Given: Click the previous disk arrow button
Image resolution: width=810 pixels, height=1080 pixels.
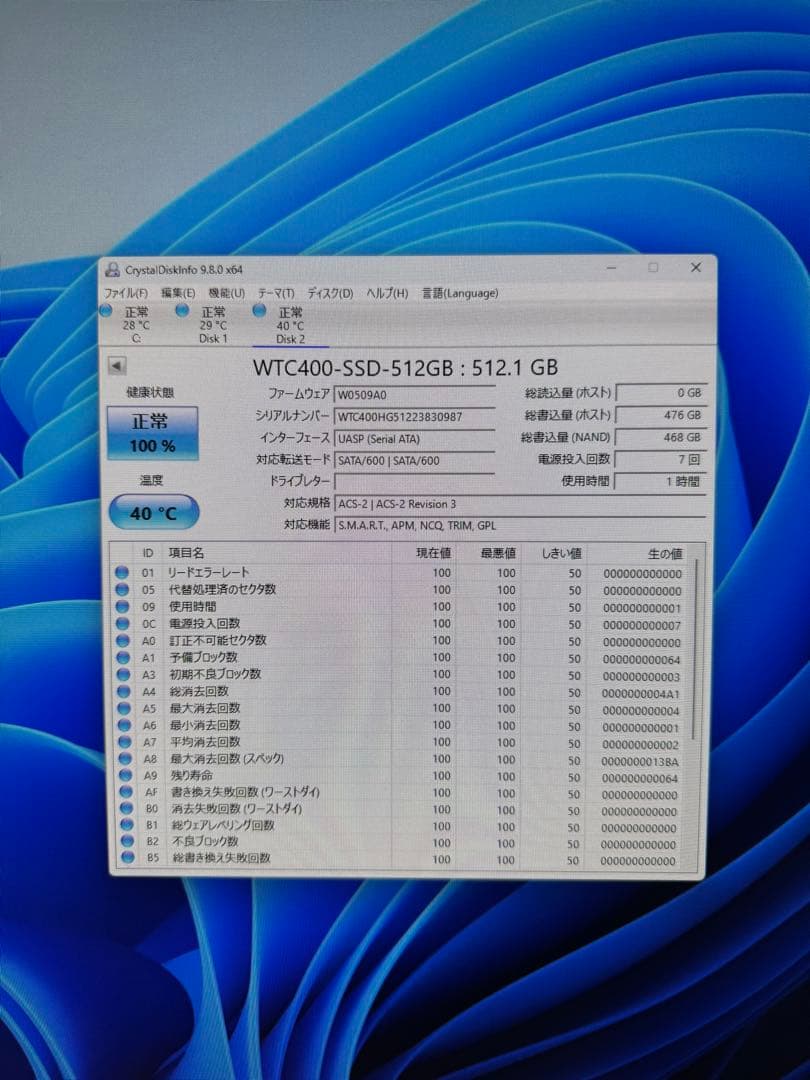Looking at the screenshot, I should click(x=117, y=366).
